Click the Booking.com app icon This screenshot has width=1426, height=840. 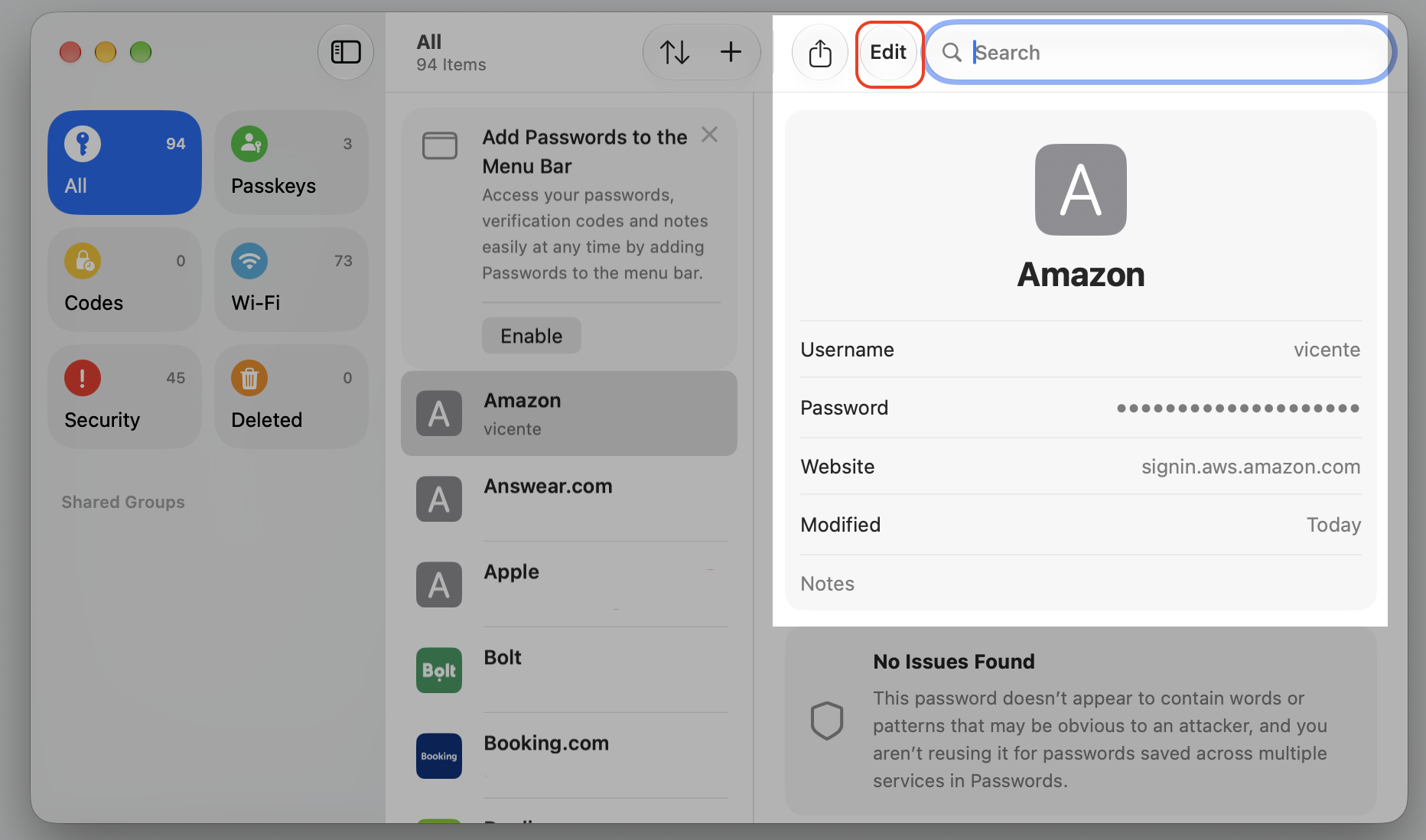click(x=439, y=756)
